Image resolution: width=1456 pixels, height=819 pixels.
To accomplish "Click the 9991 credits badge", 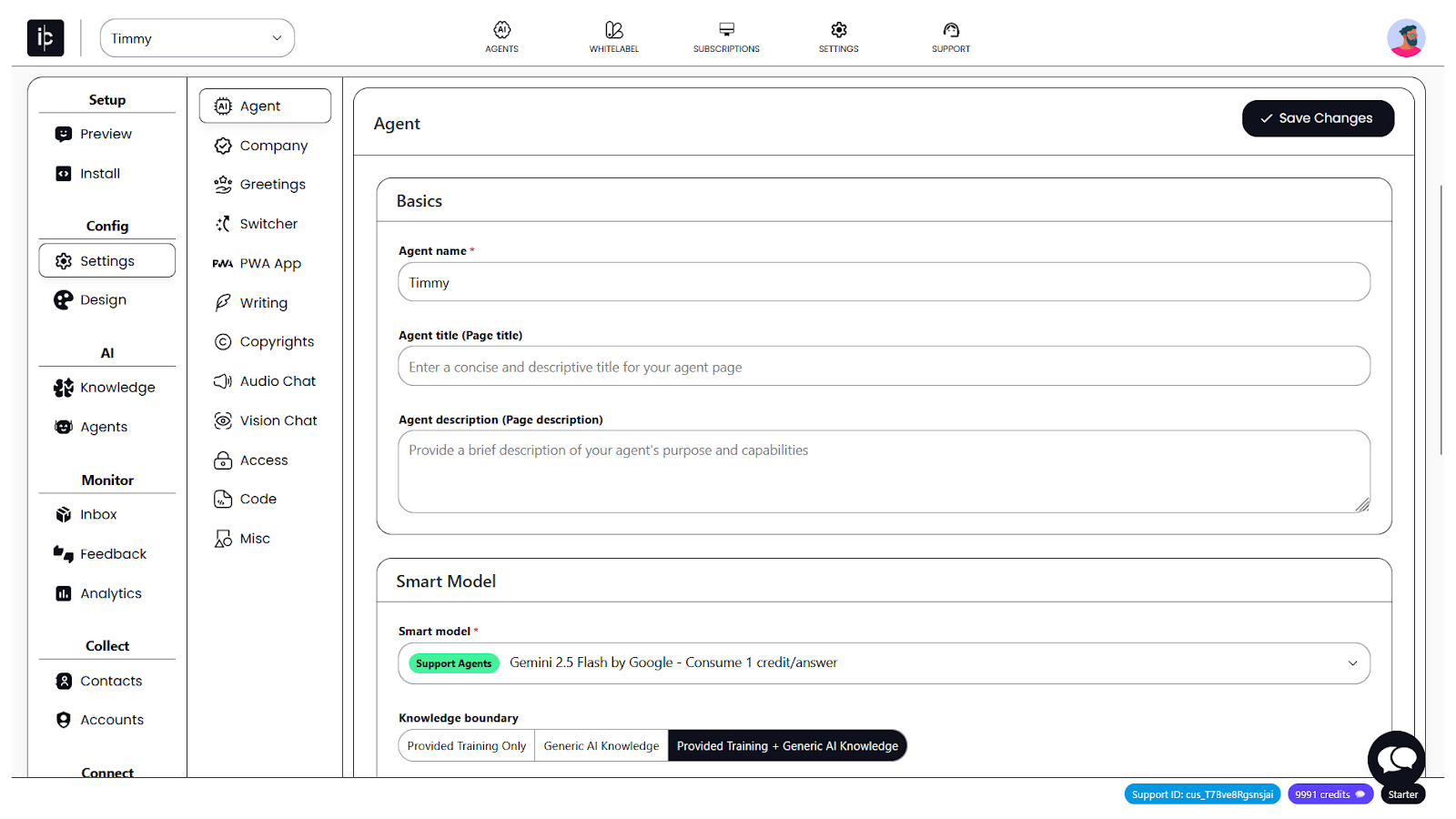I will pos(1330,794).
